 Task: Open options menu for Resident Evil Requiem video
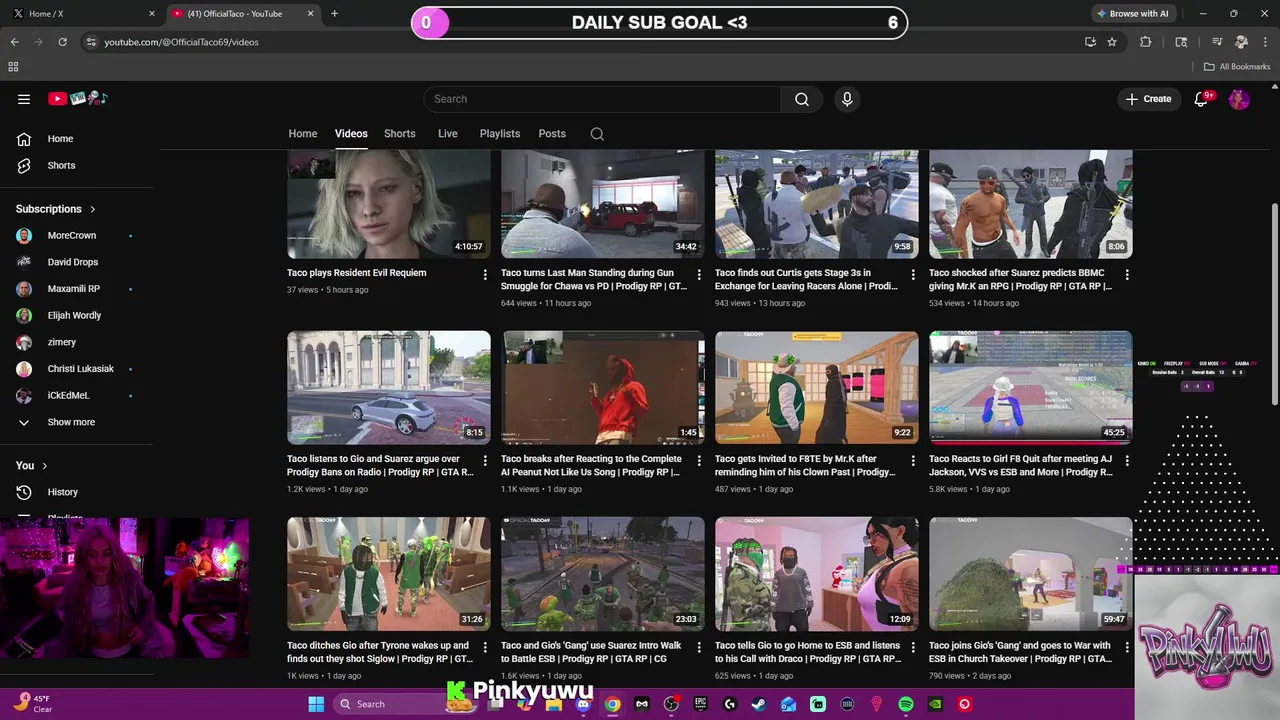(485, 274)
